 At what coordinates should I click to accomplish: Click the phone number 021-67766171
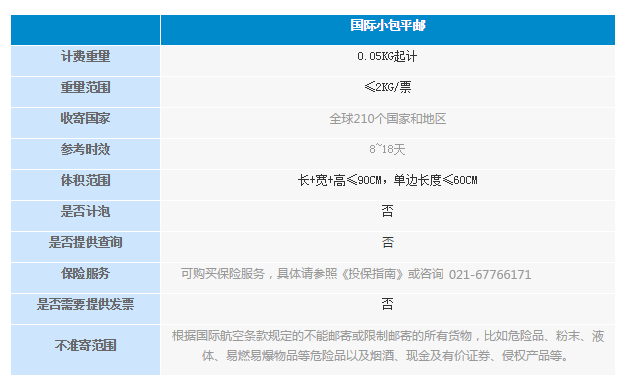point(490,274)
